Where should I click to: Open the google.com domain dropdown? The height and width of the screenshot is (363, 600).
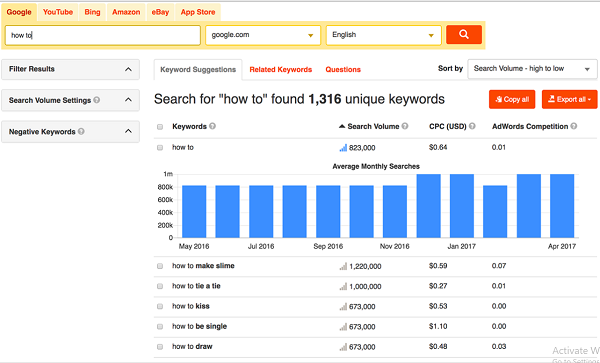263,35
